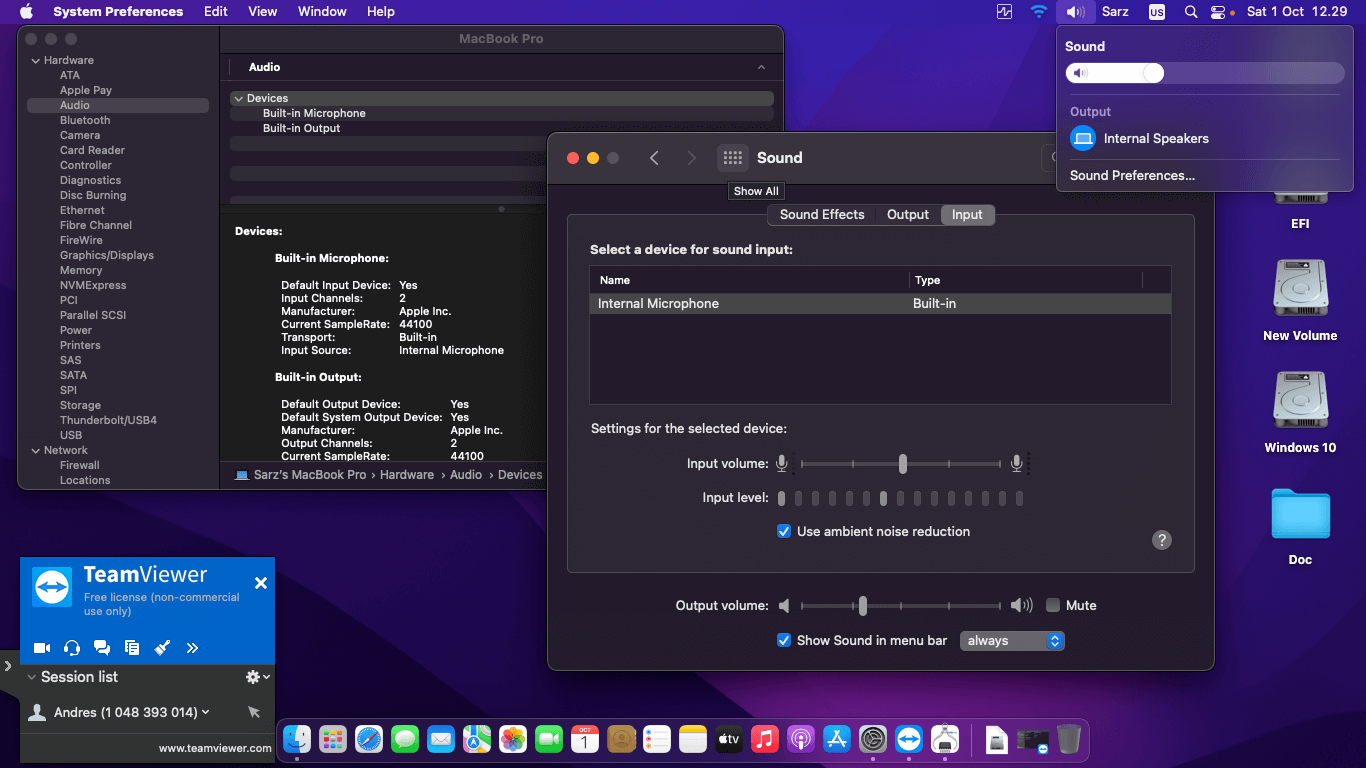Image resolution: width=1366 pixels, height=768 pixels.
Task: Open Control Center in menu bar
Action: pyautogui.click(x=1218, y=12)
